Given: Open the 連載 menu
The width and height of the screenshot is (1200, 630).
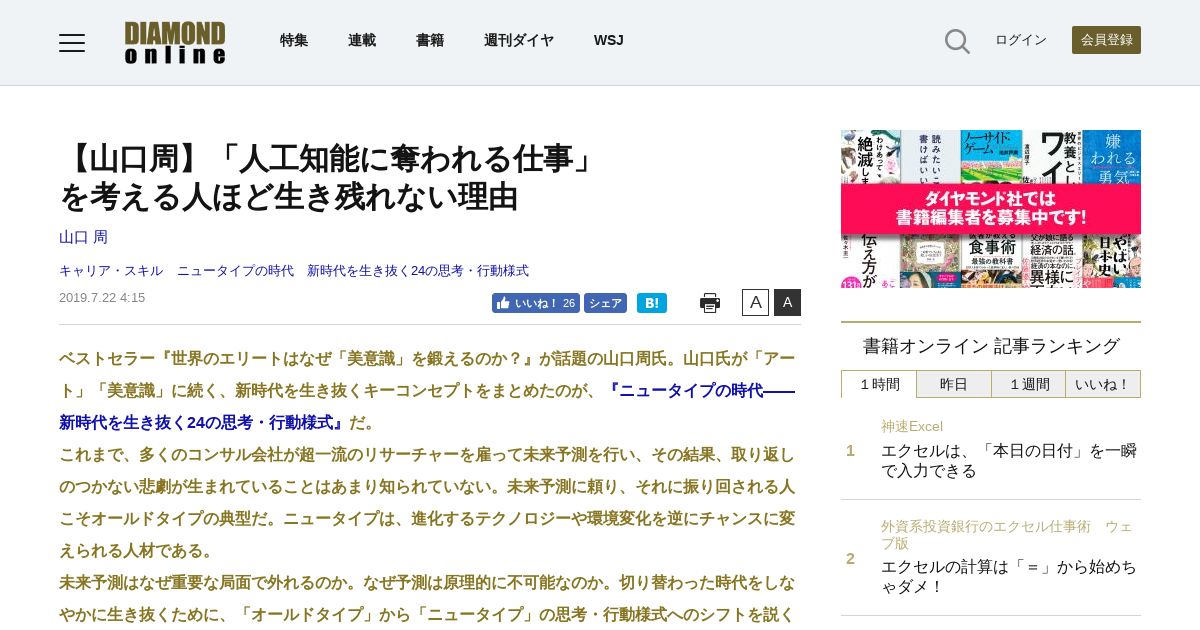Looking at the screenshot, I should coord(362,40).
